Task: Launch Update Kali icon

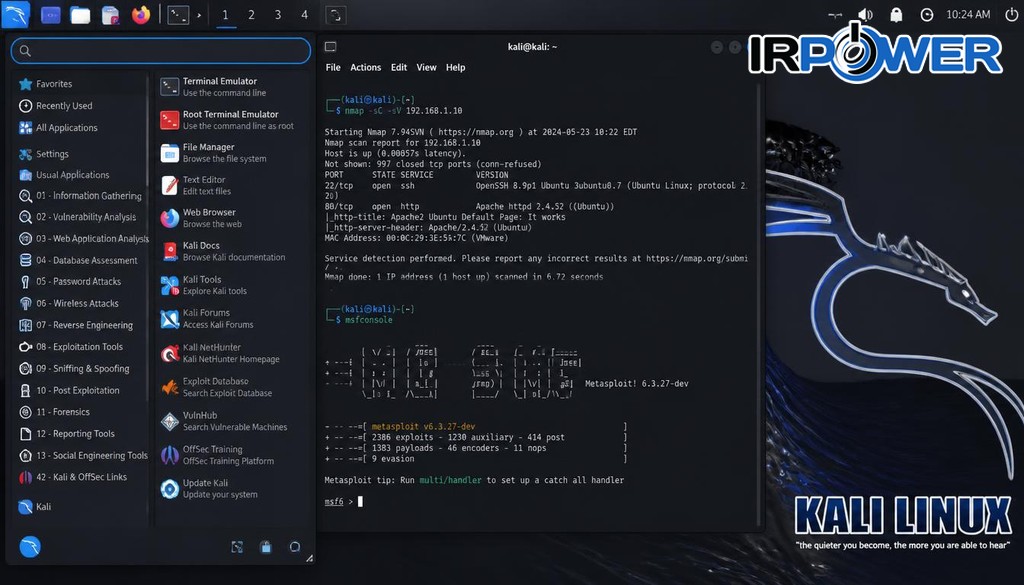Action: pos(170,489)
